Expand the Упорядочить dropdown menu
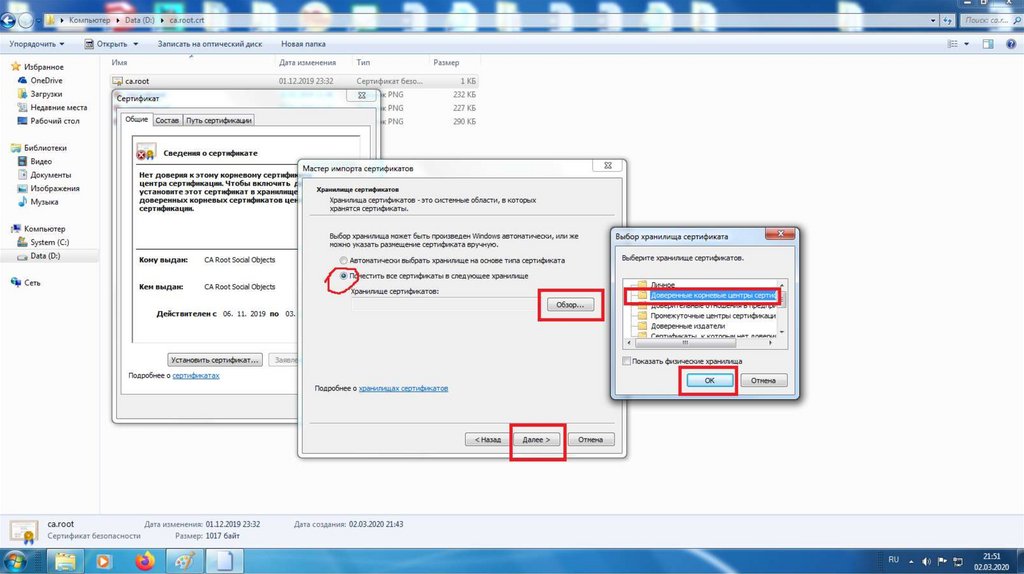Screen dimensions: 1024x574 pos(37,44)
